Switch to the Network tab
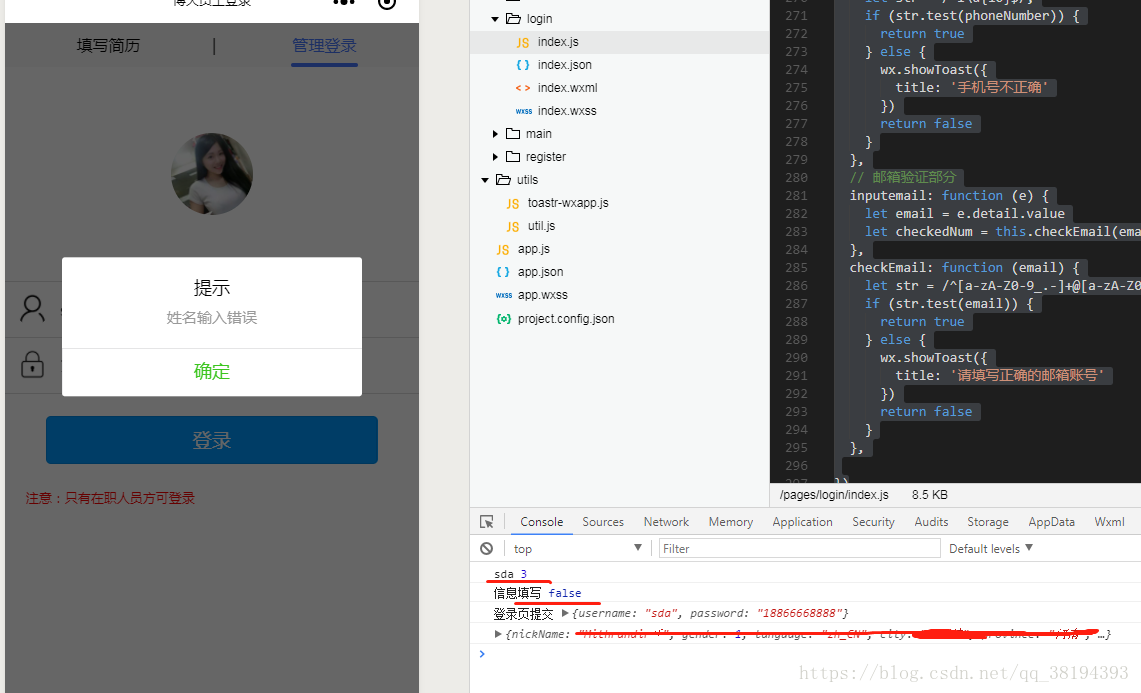This screenshot has height=693, width=1141. pos(666,522)
